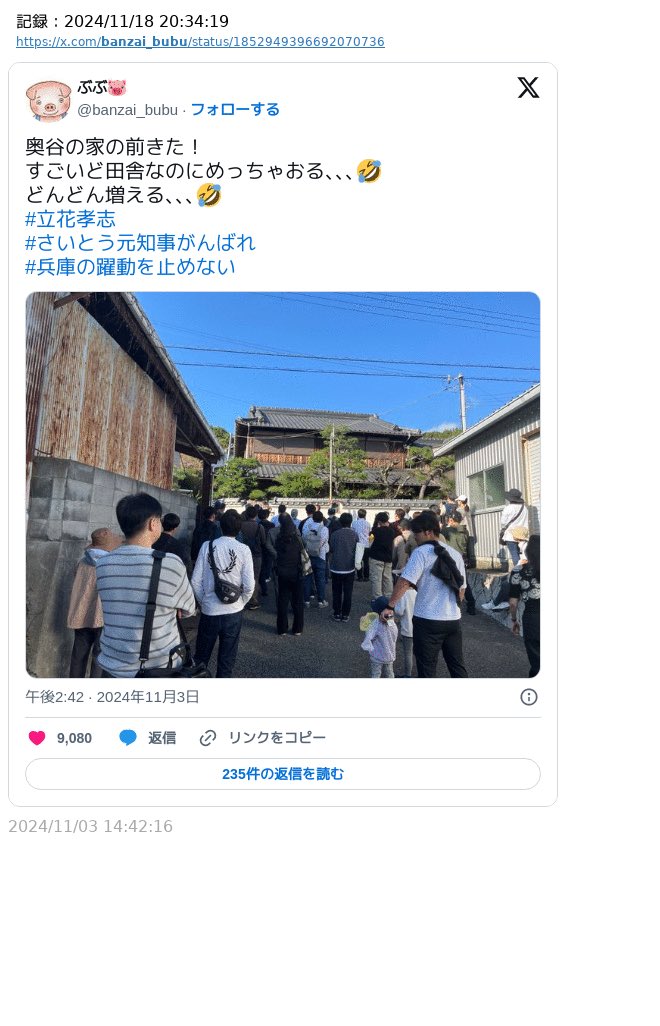
Task: Open hashtag #さいとう元知事がんばれ
Action: [x=140, y=243]
